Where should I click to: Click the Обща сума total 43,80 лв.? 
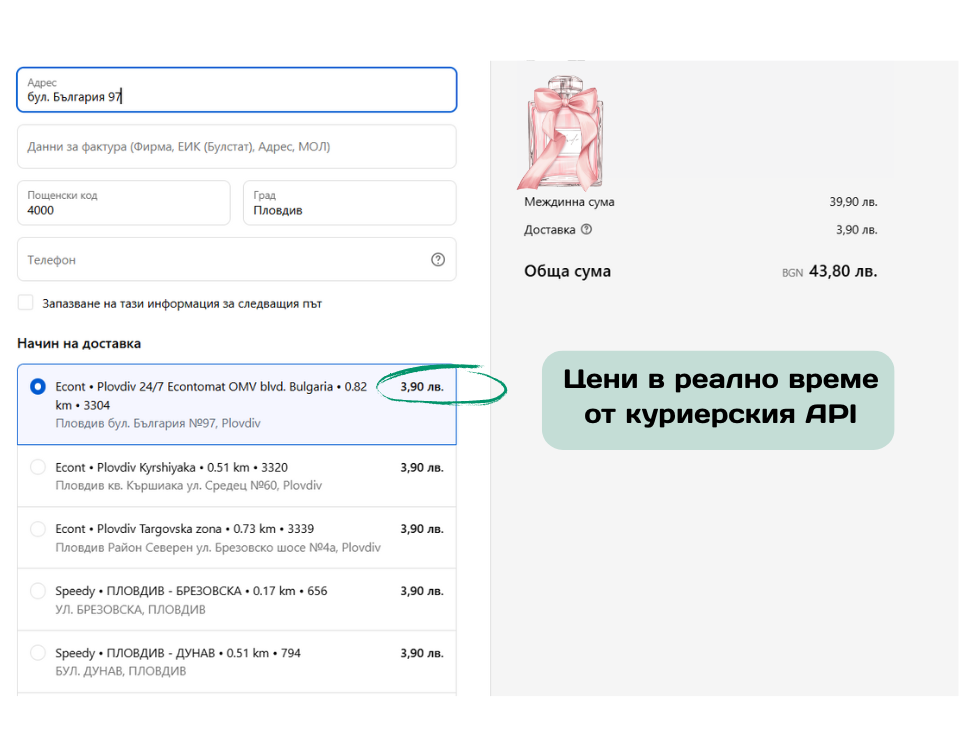tap(842, 271)
